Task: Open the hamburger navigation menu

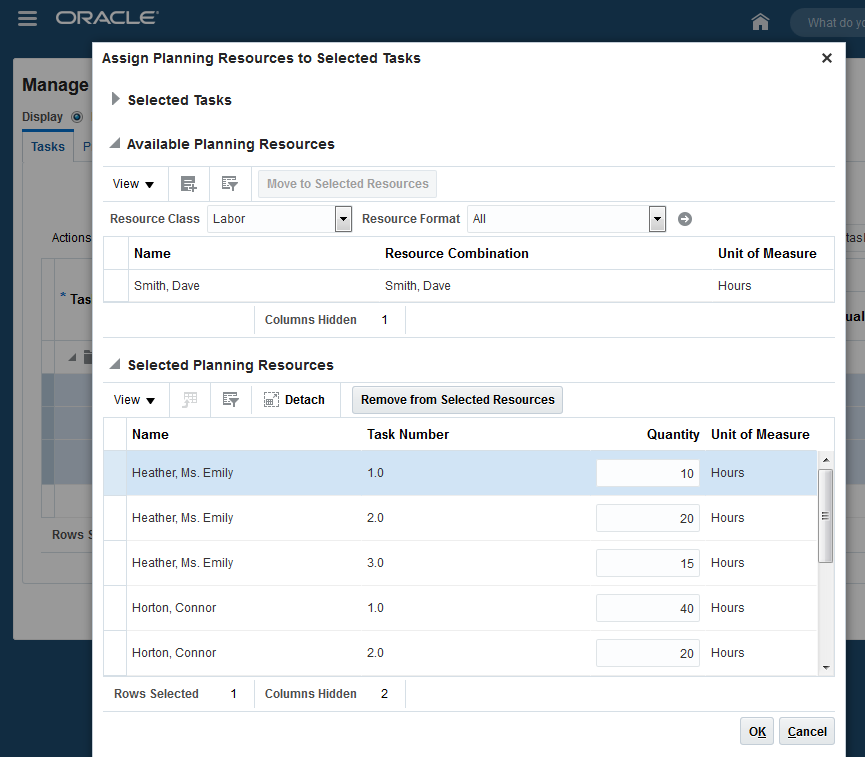Action: (28, 19)
